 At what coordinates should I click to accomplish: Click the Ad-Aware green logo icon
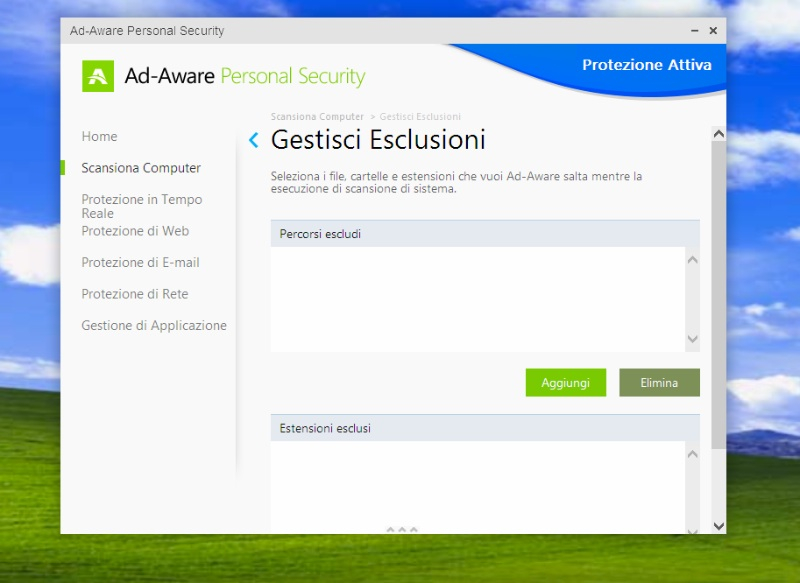98,76
